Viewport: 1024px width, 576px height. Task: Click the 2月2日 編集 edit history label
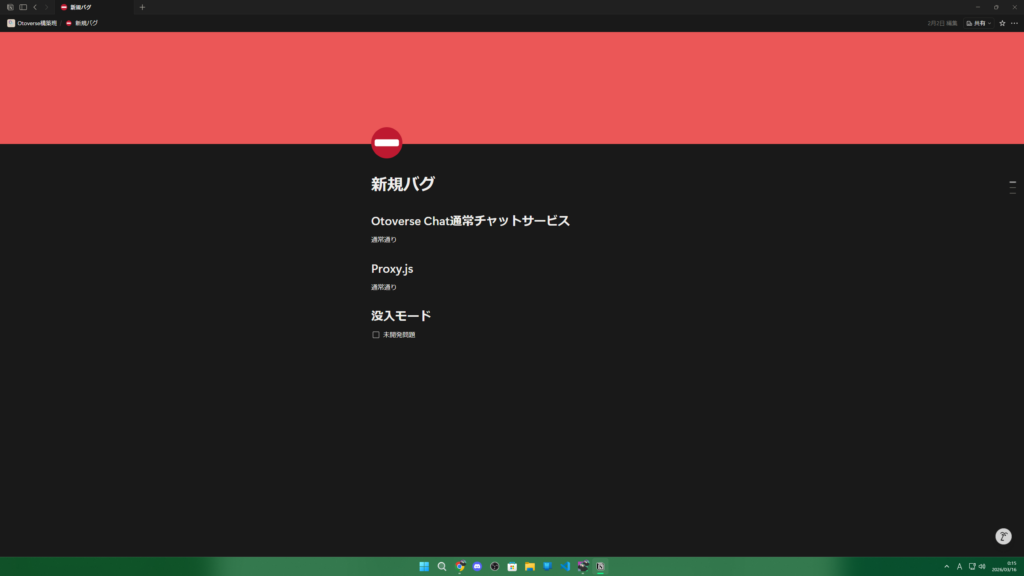[942, 23]
